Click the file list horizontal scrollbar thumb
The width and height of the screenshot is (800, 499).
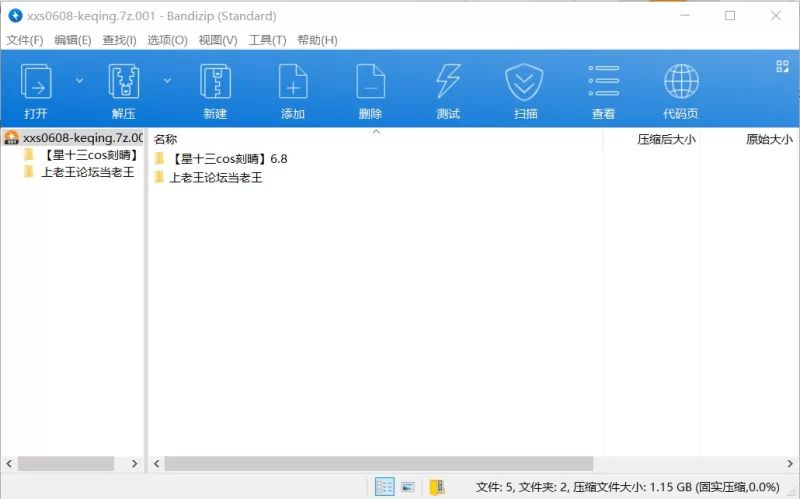[379, 463]
